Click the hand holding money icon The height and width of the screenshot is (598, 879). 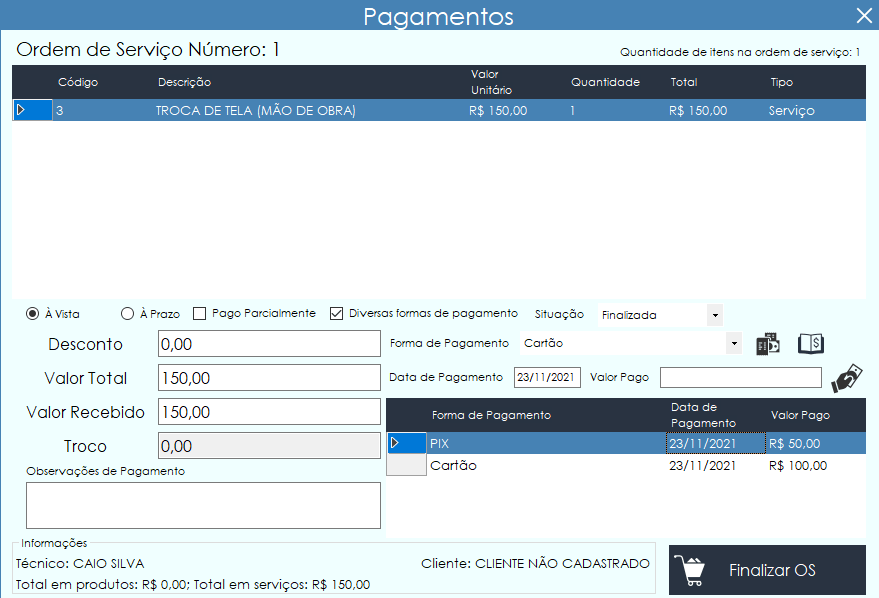coord(846,378)
